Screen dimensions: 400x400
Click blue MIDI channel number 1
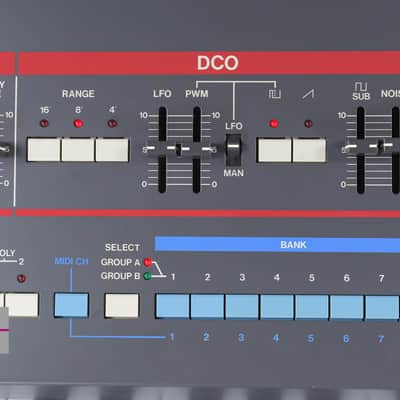click(x=172, y=337)
